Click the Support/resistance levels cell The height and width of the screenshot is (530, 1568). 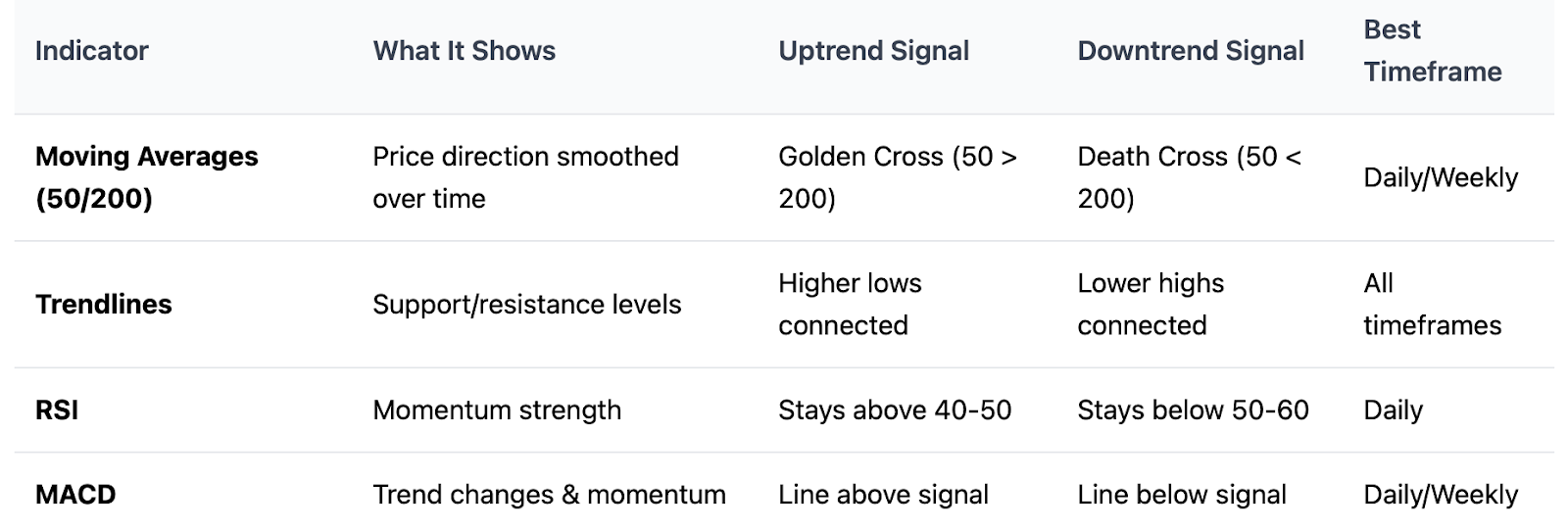point(526,305)
